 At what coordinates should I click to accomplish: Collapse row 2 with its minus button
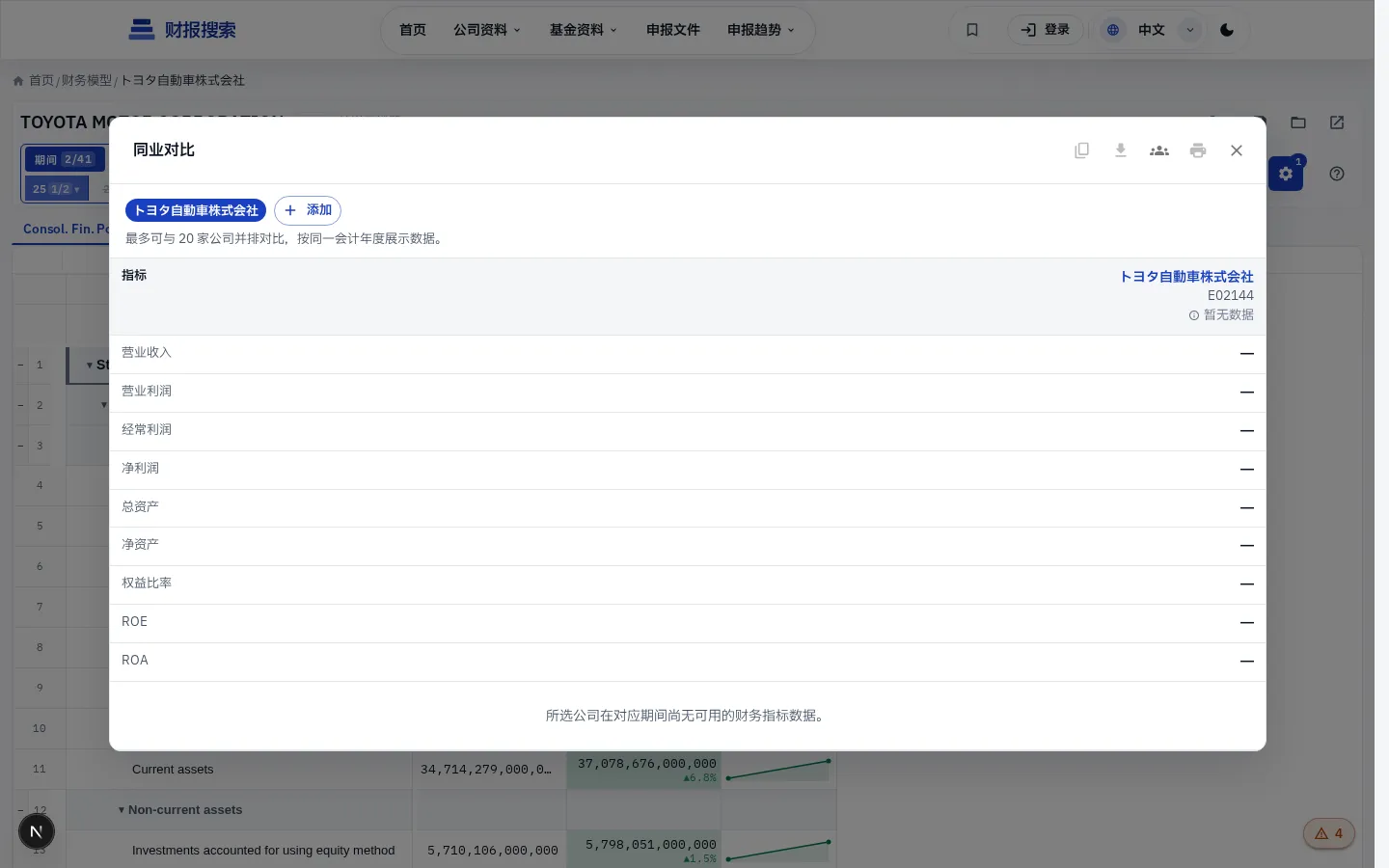[20, 406]
